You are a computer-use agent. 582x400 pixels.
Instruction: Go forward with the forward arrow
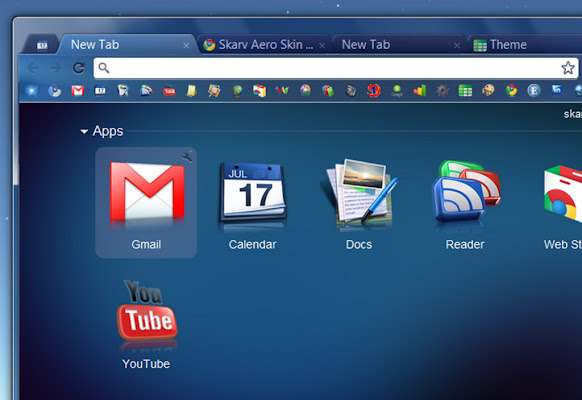click(56, 68)
